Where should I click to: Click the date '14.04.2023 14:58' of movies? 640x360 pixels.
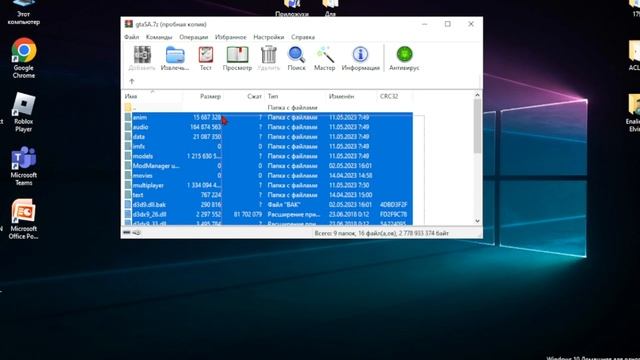coord(350,176)
